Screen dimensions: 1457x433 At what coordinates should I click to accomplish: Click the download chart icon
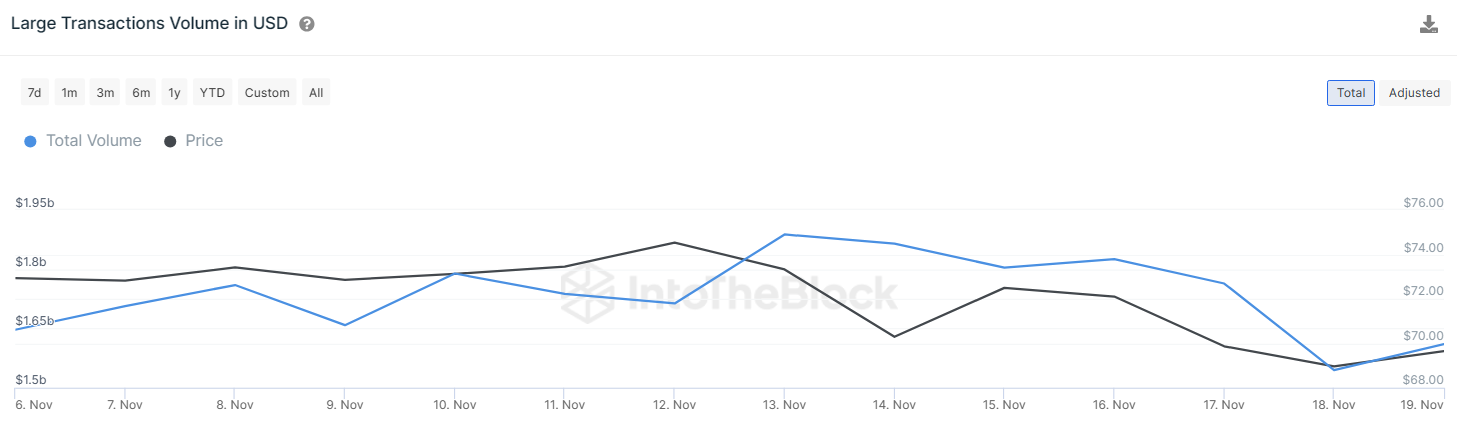1428,24
